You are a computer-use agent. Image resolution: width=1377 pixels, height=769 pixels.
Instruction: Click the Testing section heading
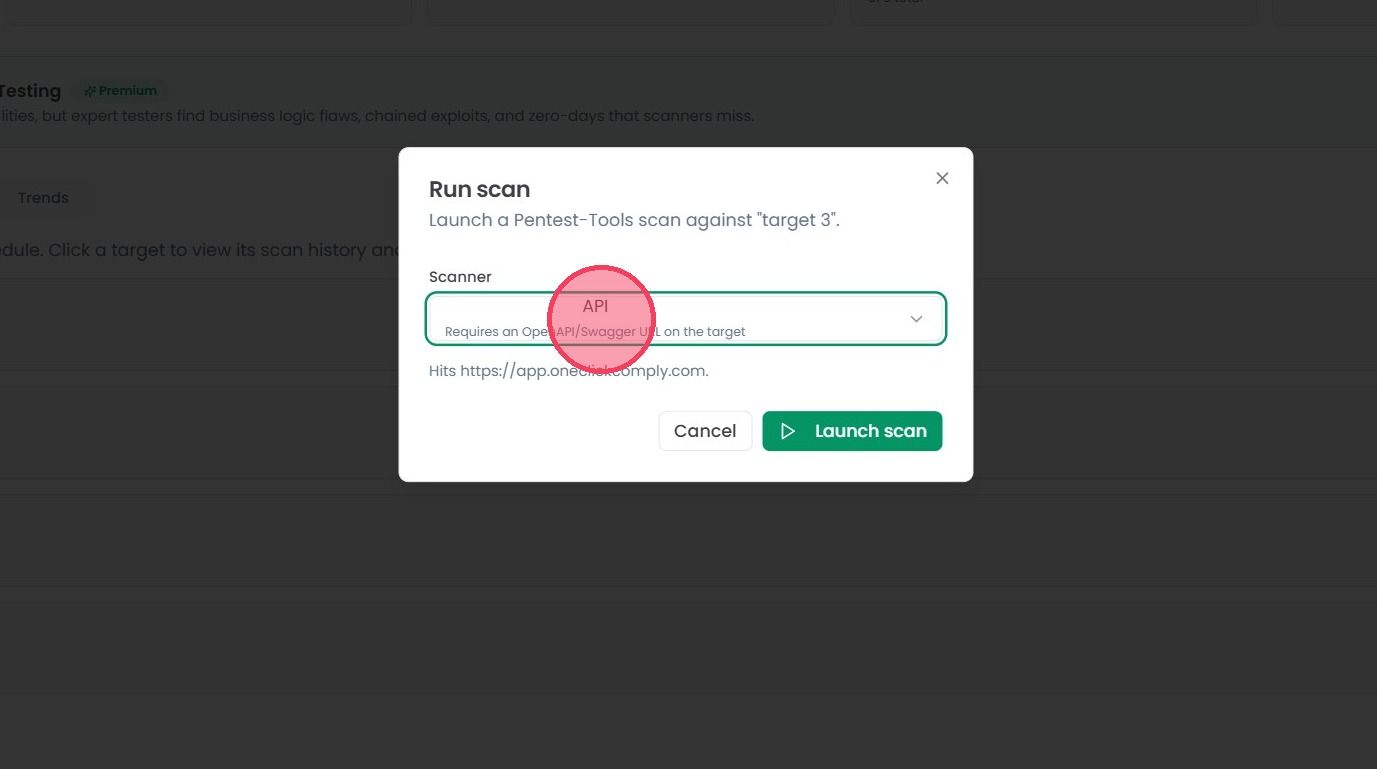point(31,91)
